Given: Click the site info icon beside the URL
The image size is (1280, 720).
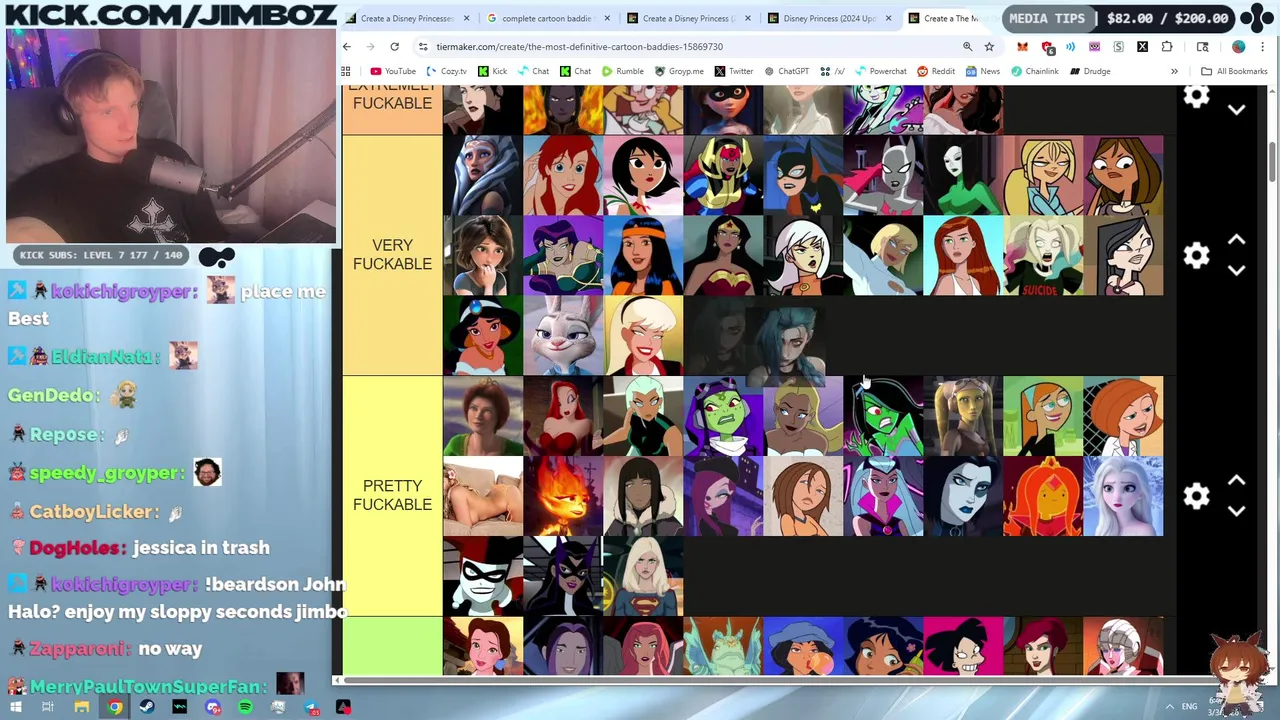Looking at the screenshot, I should click(423, 47).
